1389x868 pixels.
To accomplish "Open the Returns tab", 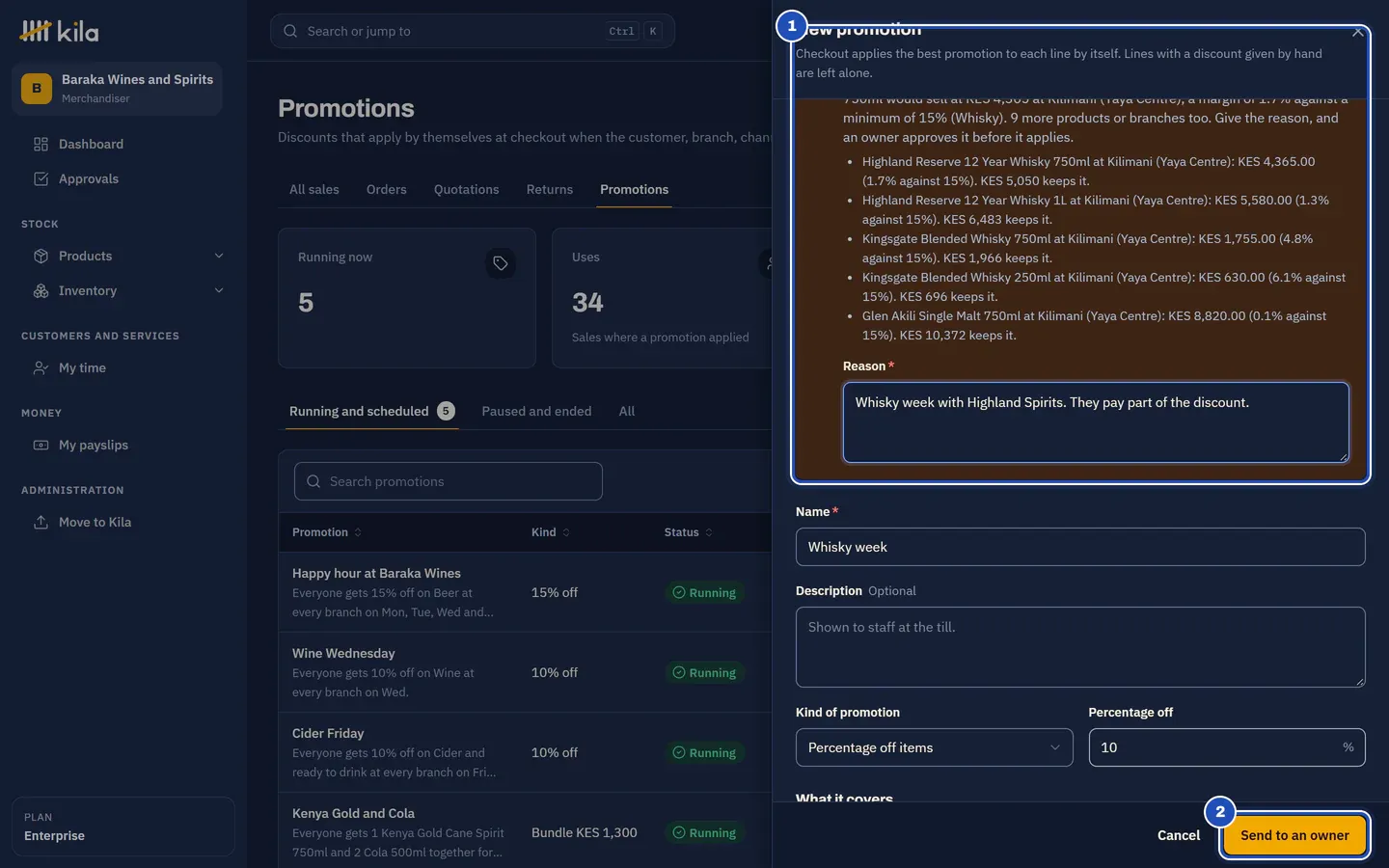I will (x=550, y=190).
